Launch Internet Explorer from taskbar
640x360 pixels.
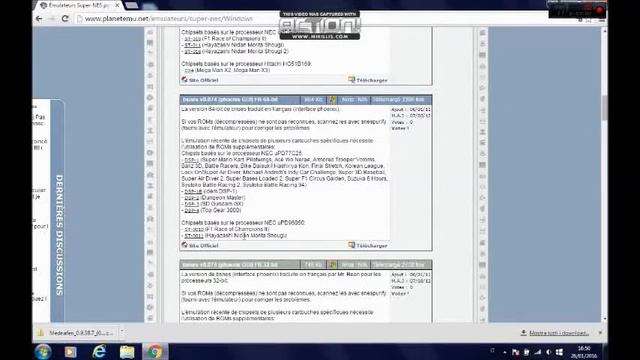pyautogui.click(x=99, y=351)
